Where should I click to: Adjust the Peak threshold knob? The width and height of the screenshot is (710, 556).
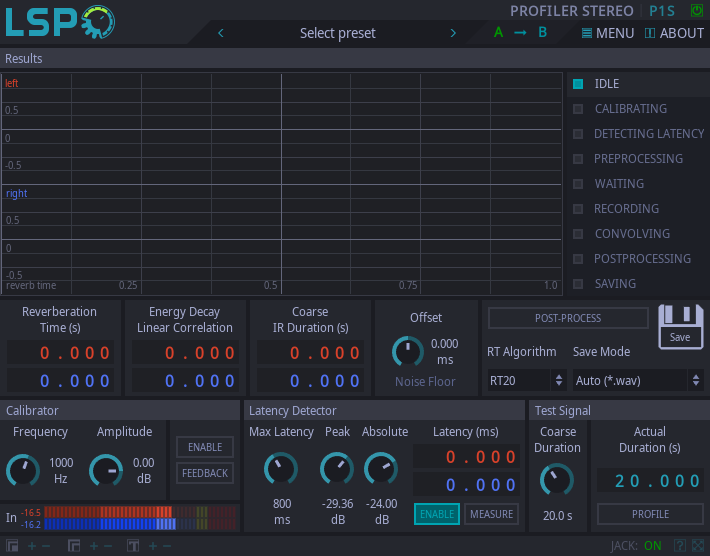[x=337, y=468]
